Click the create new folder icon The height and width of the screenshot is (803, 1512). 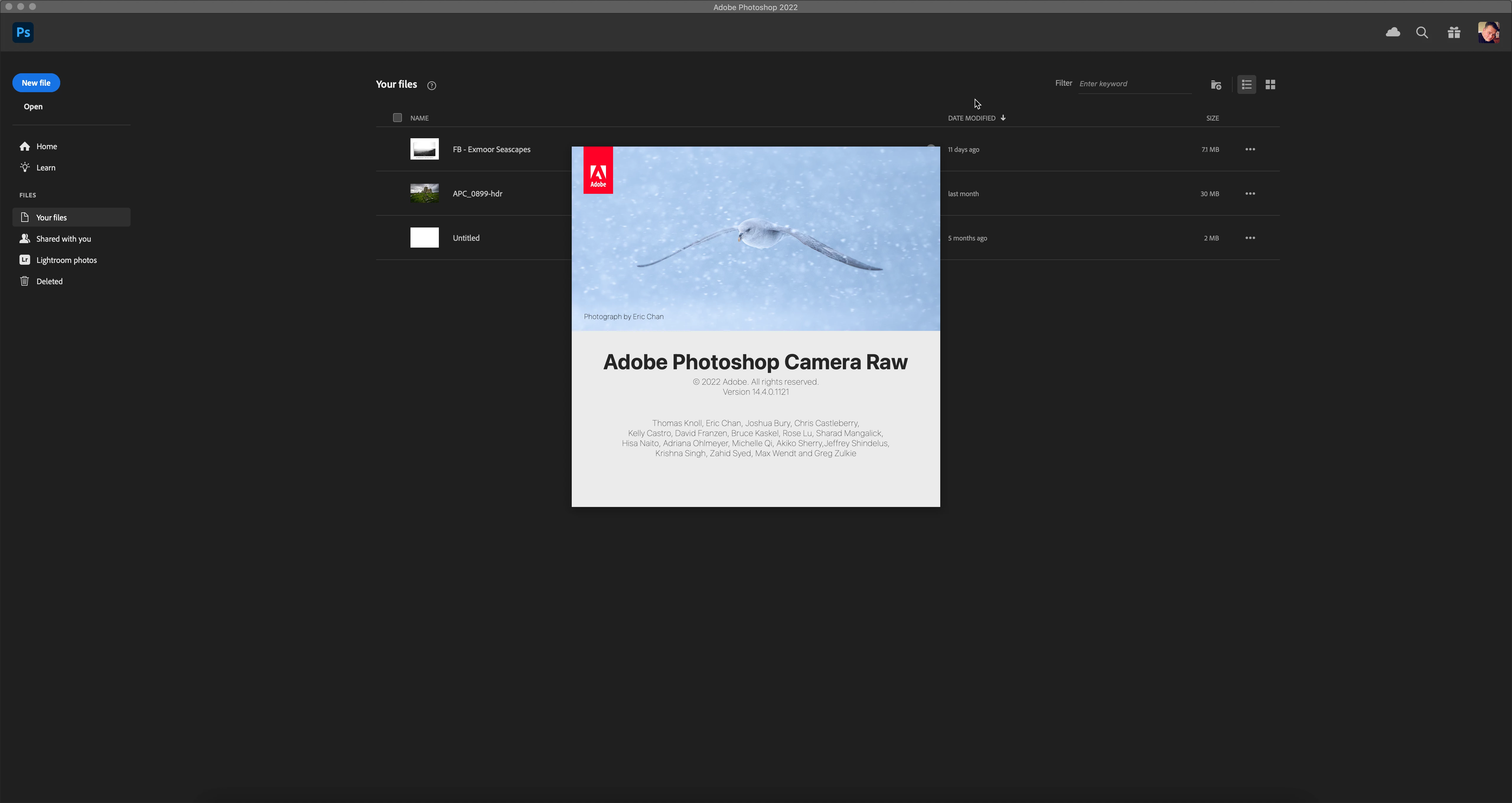click(1216, 84)
